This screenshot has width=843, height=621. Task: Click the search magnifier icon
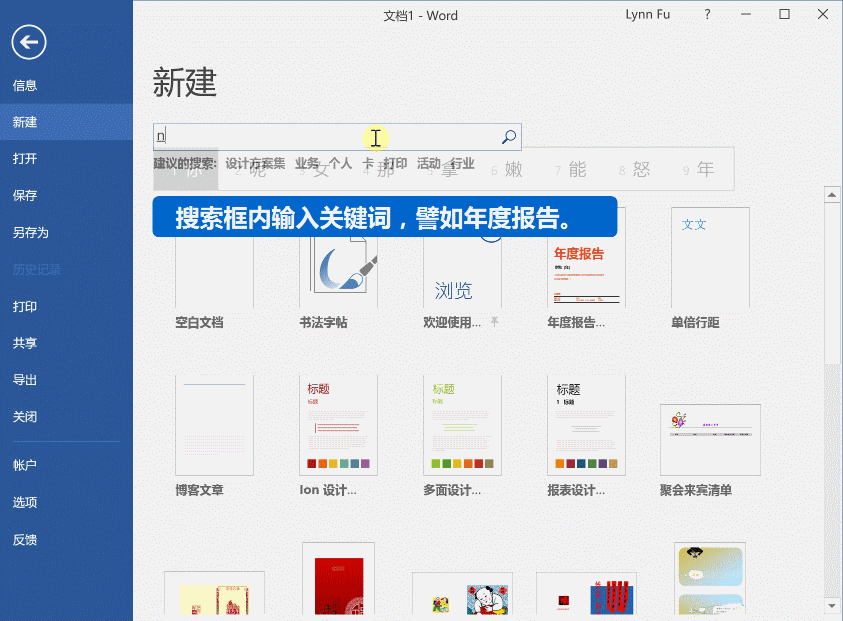point(508,136)
